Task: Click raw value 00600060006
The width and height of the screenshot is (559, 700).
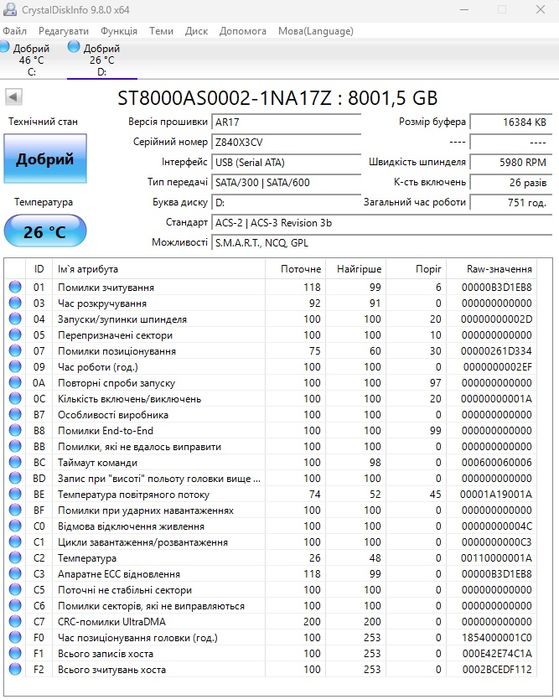Action: [x=496, y=462]
